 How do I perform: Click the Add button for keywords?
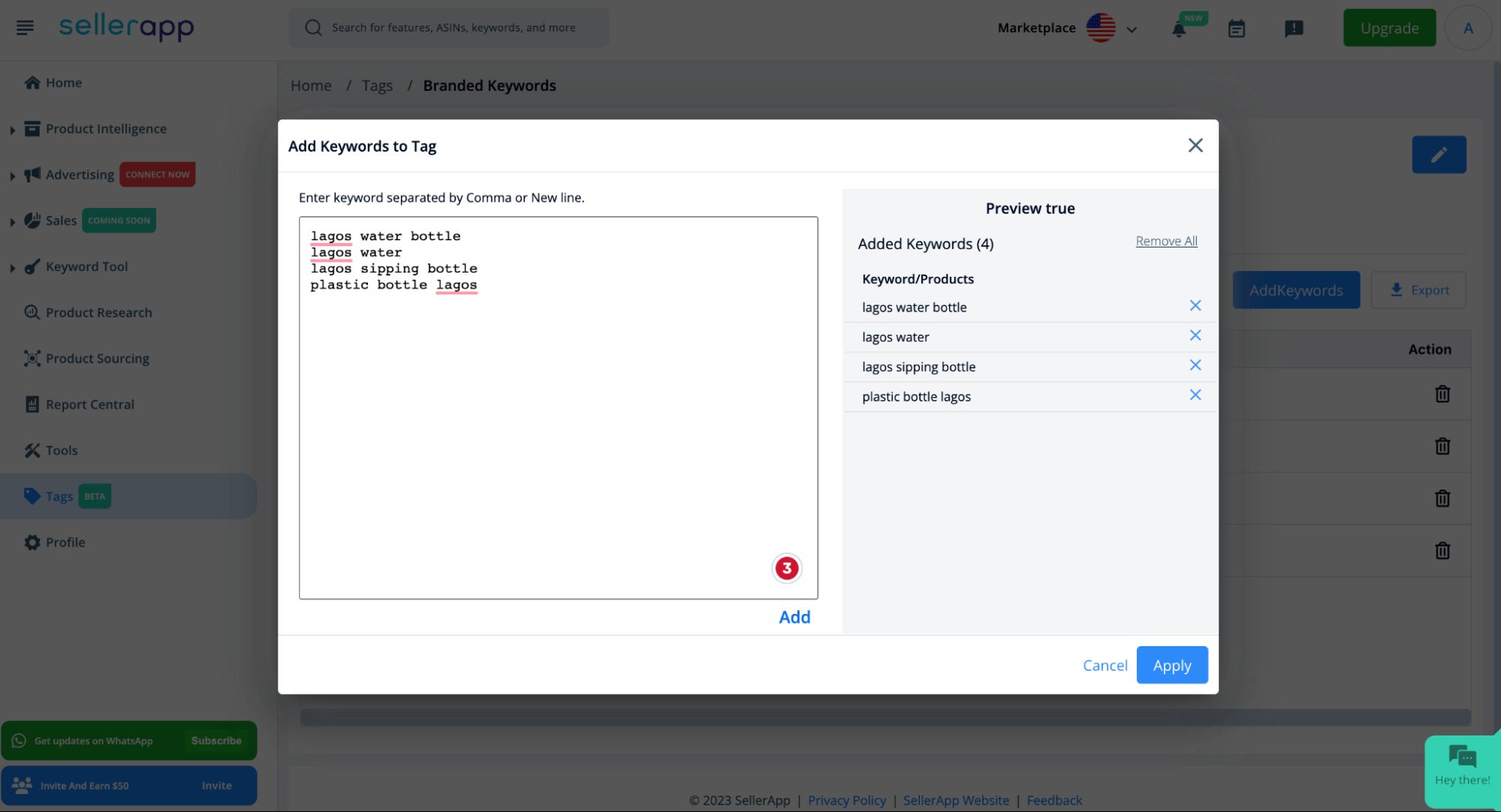pos(794,616)
